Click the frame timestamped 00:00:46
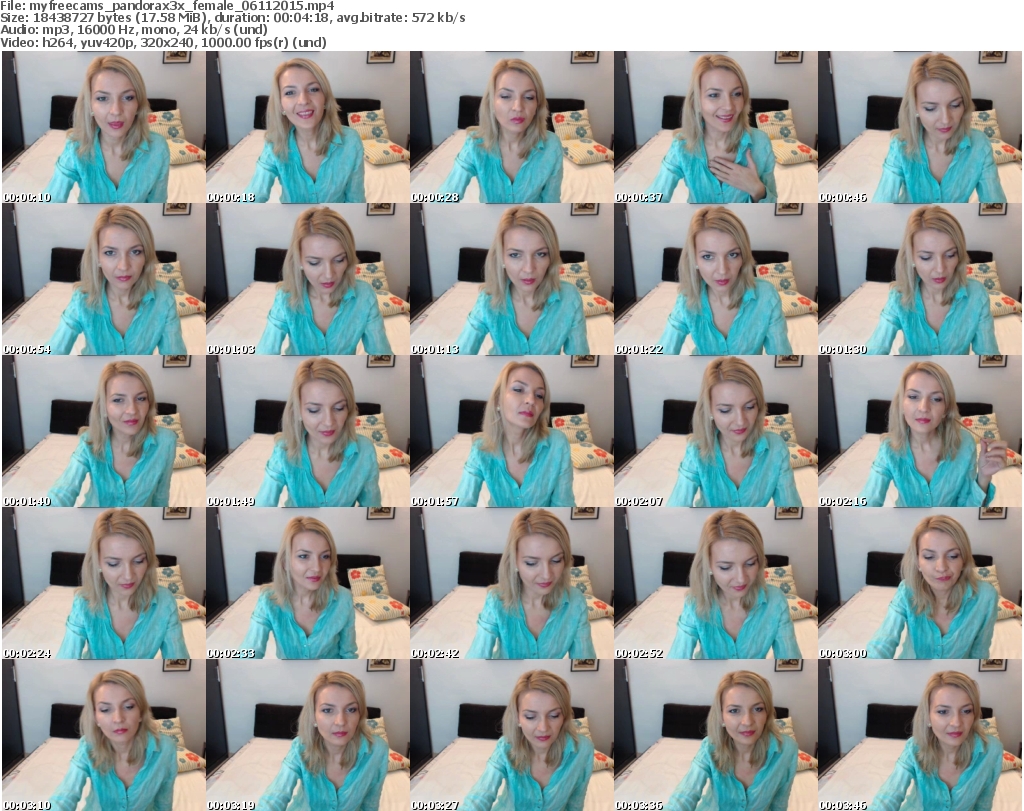1024x811 pixels. [x=919, y=128]
